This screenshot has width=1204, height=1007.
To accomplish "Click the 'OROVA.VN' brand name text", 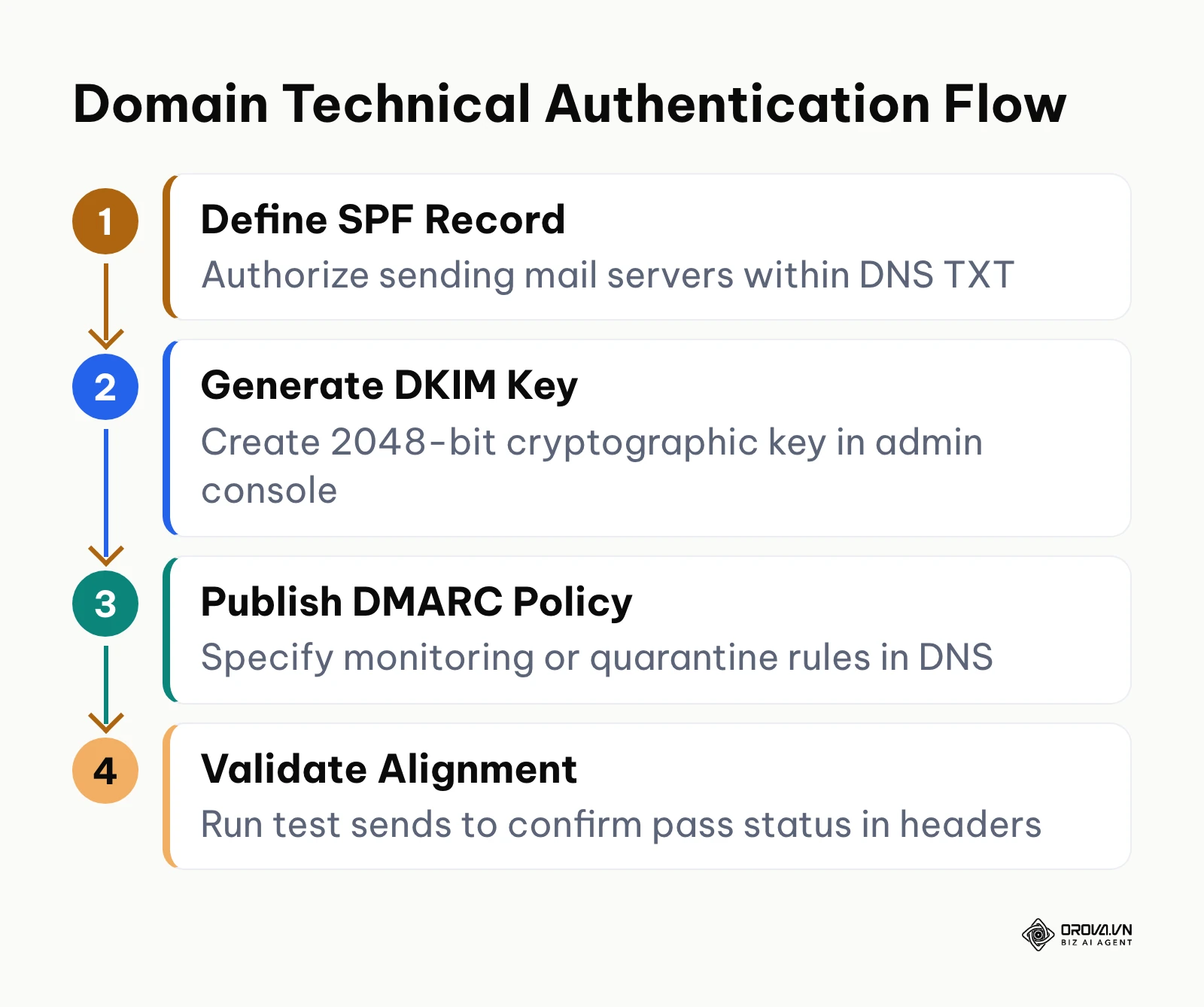I will click(x=1096, y=930).
